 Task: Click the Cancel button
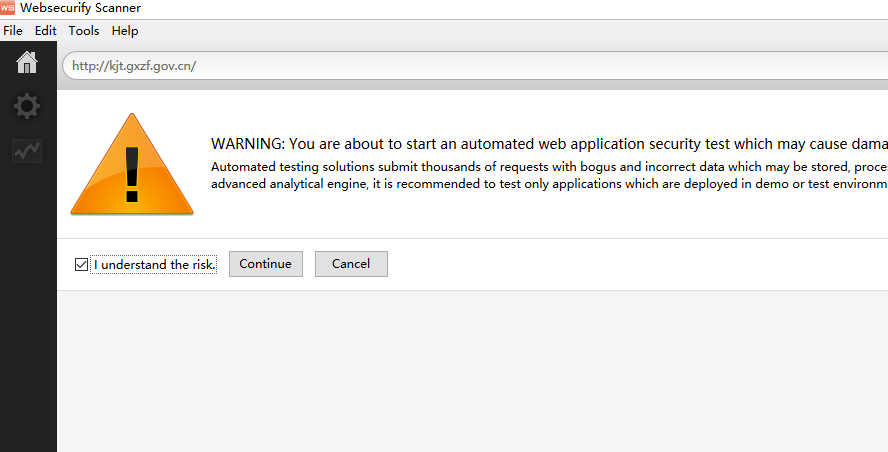351,264
